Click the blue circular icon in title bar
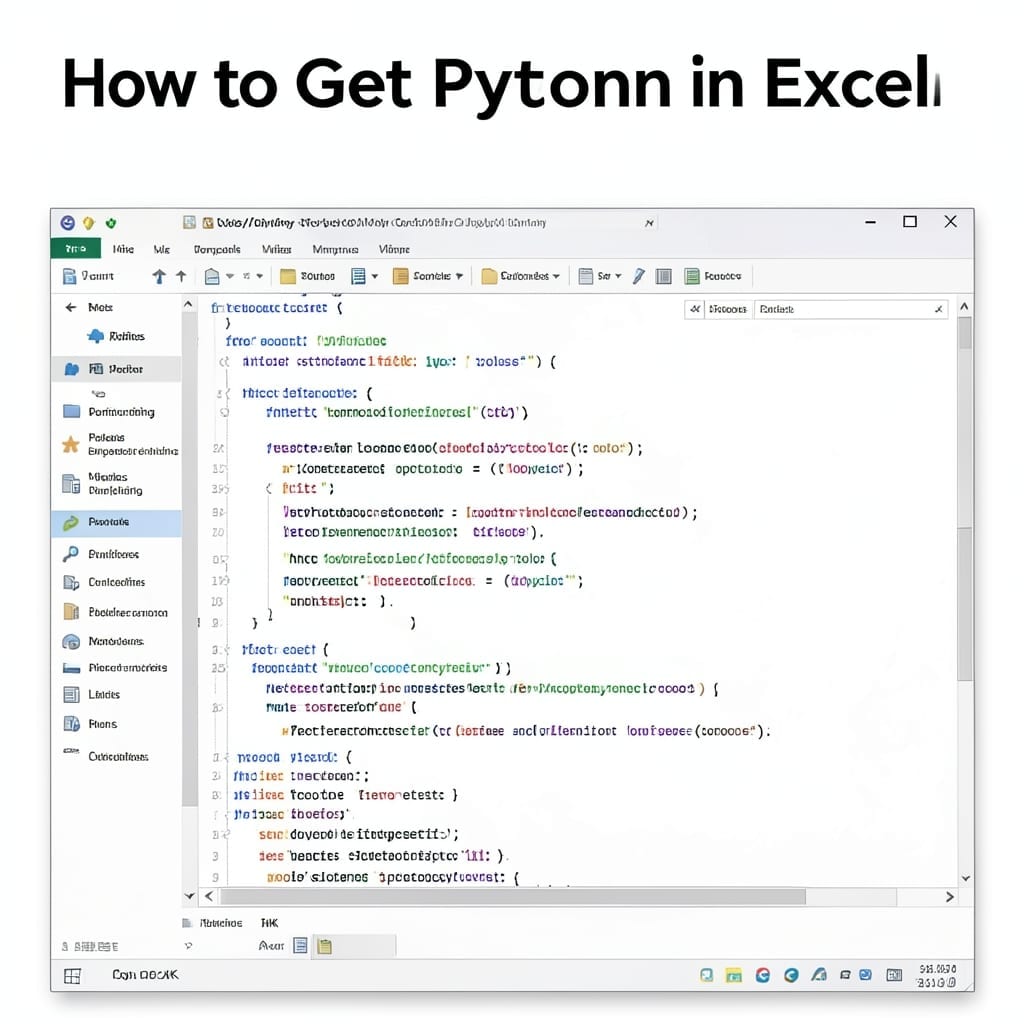This screenshot has width=1024, height=1024. point(67,223)
